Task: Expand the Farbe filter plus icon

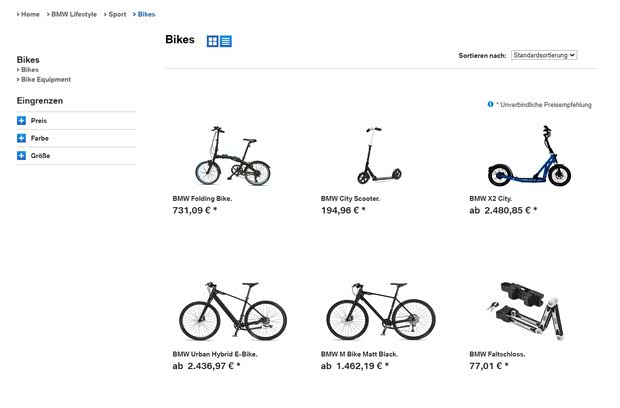Action: click(x=22, y=138)
